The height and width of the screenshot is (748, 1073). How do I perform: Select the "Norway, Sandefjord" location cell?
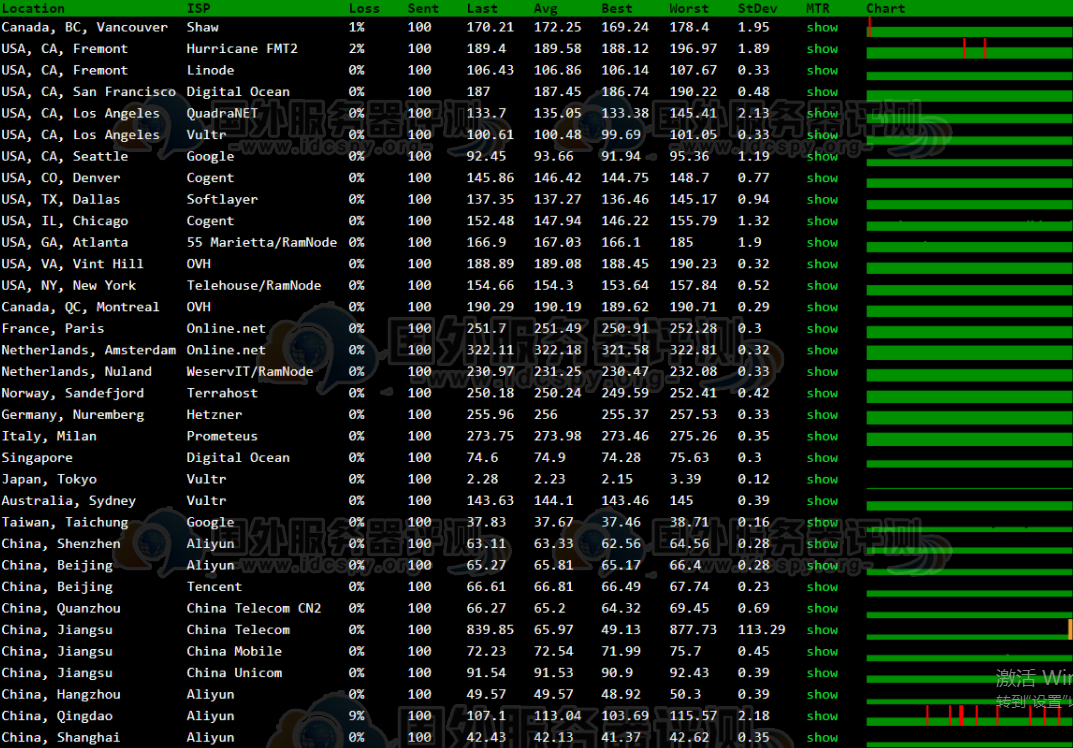point(73,393)
